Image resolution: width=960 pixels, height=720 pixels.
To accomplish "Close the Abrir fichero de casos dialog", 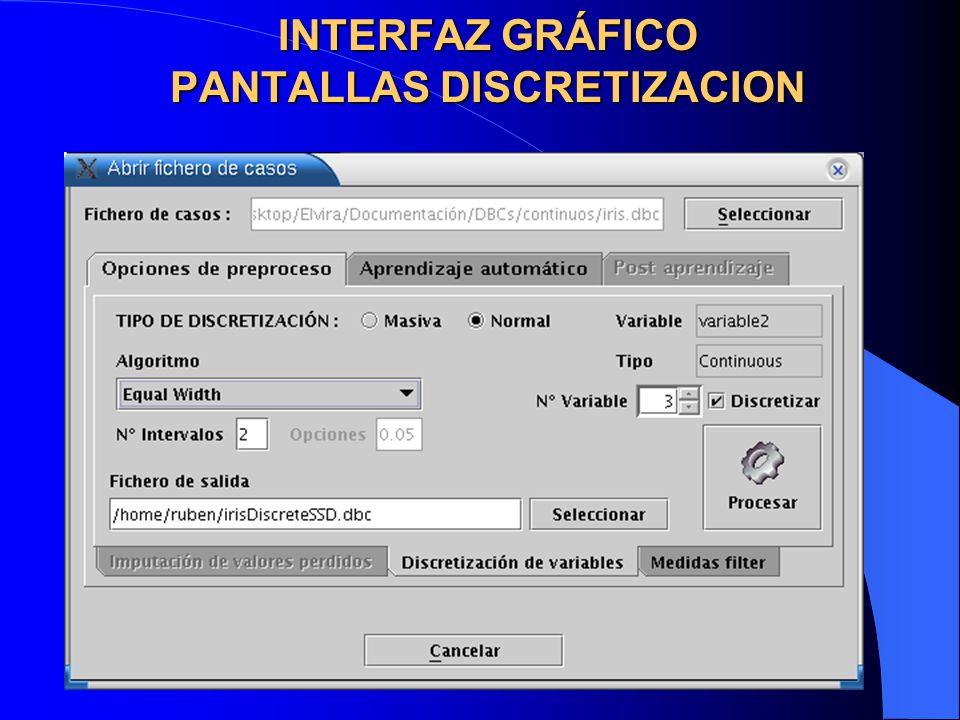I will [x=838, y=170].
